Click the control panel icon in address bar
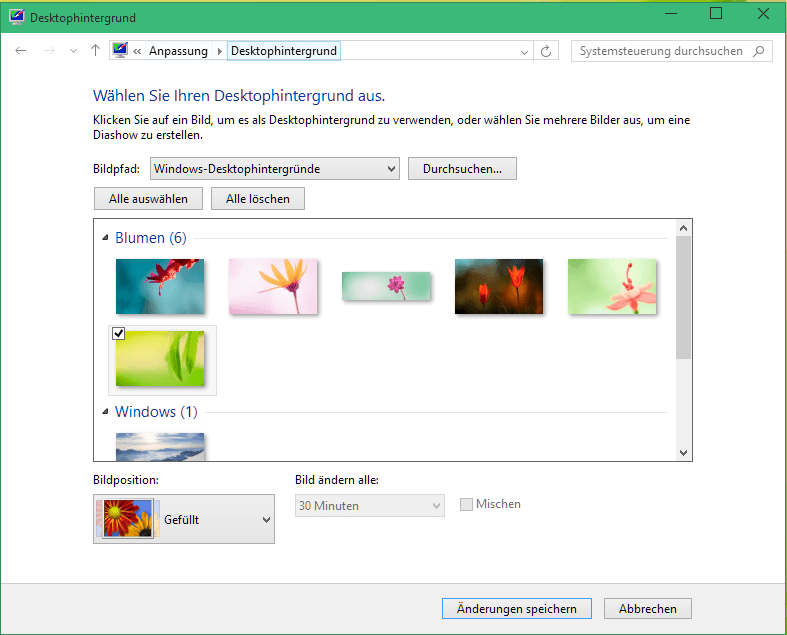 (120, 50)
